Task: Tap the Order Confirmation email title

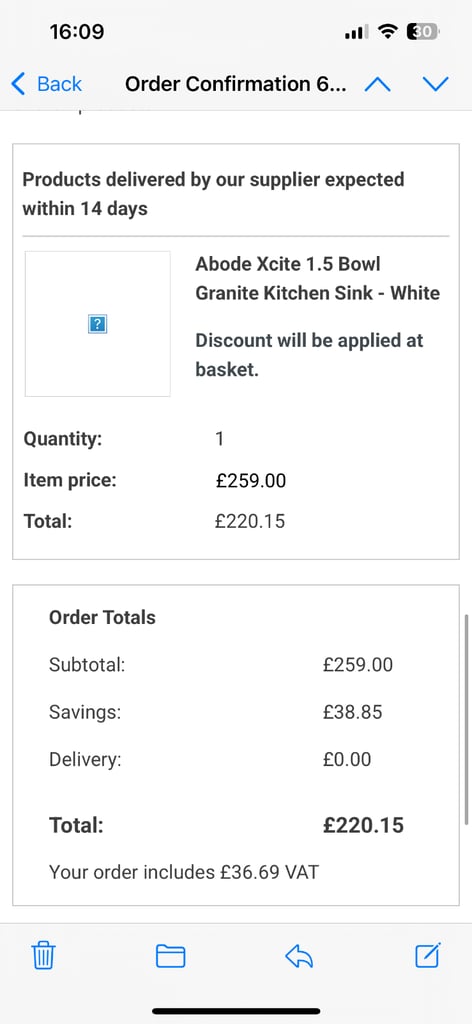Action: click(x=236, y=84)
